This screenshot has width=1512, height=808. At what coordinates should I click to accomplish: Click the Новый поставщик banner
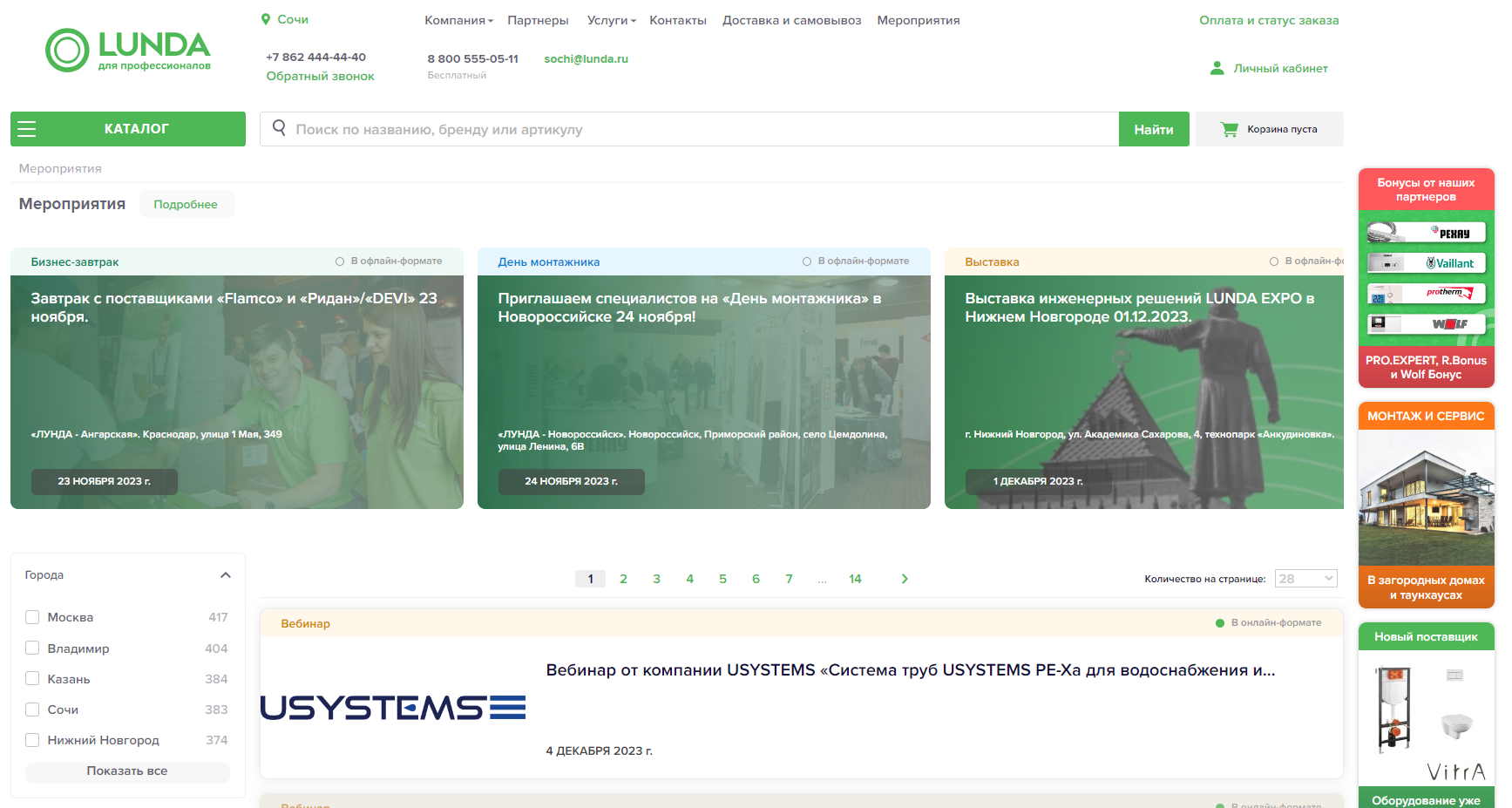point(1427,715)
